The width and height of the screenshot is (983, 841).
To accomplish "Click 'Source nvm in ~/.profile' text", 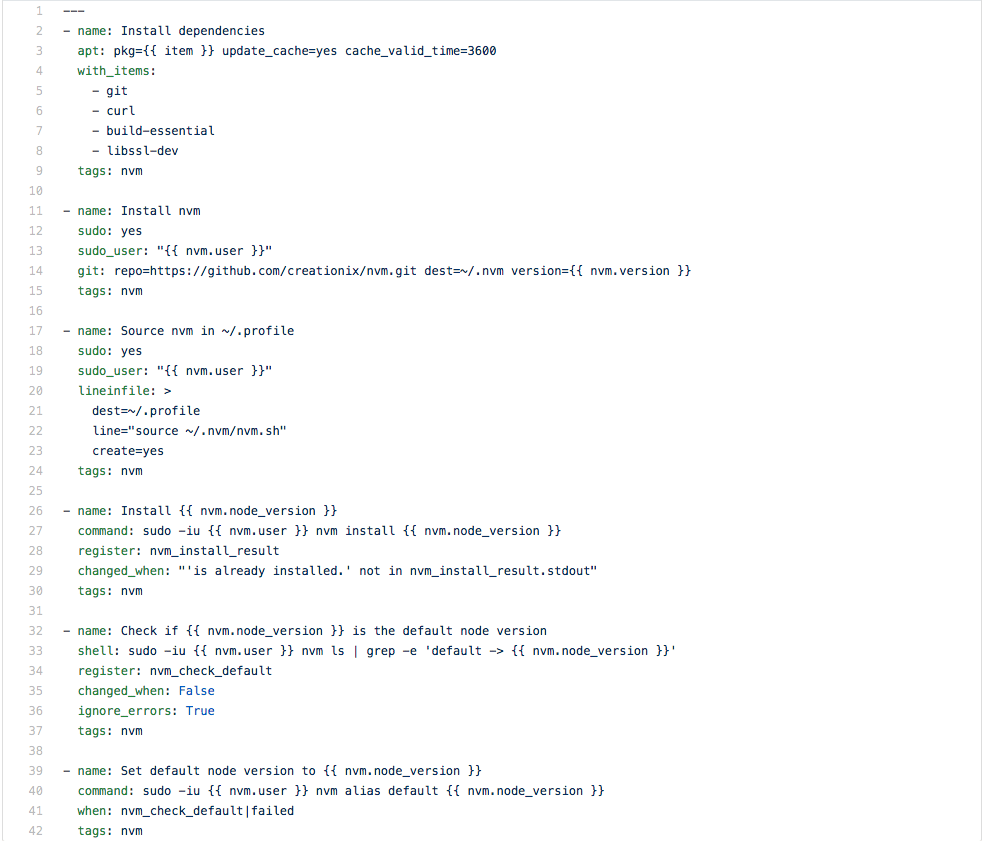I will click(207, 331).
